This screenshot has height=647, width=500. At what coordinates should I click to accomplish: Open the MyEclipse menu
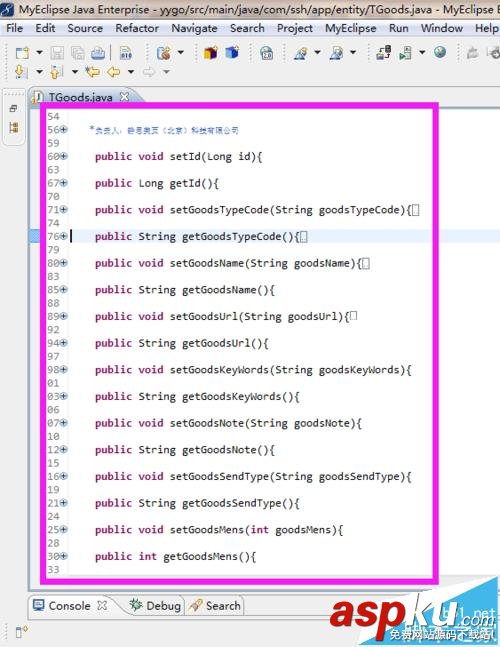tap(351, 28)
